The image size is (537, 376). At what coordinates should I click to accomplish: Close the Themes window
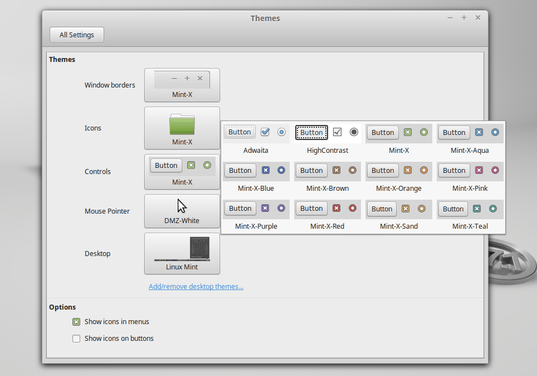pos(478,17)
